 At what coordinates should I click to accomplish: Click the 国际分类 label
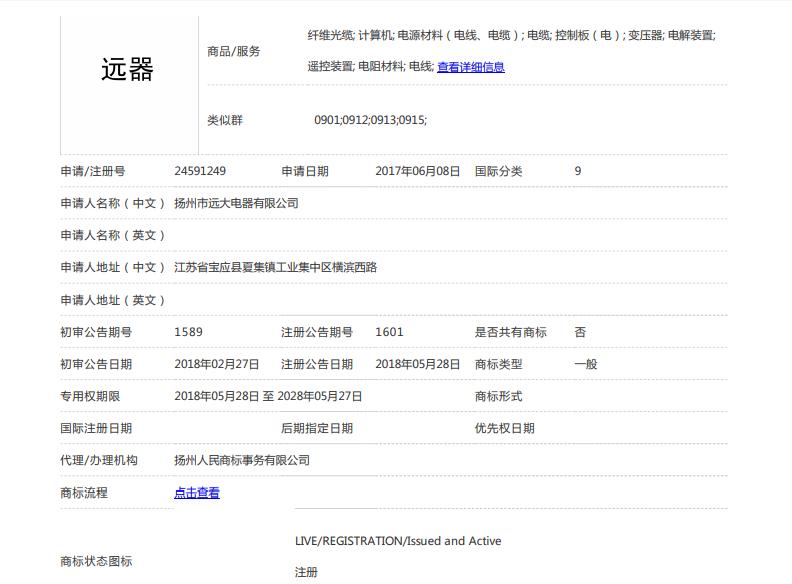click(x=499, y=171)
